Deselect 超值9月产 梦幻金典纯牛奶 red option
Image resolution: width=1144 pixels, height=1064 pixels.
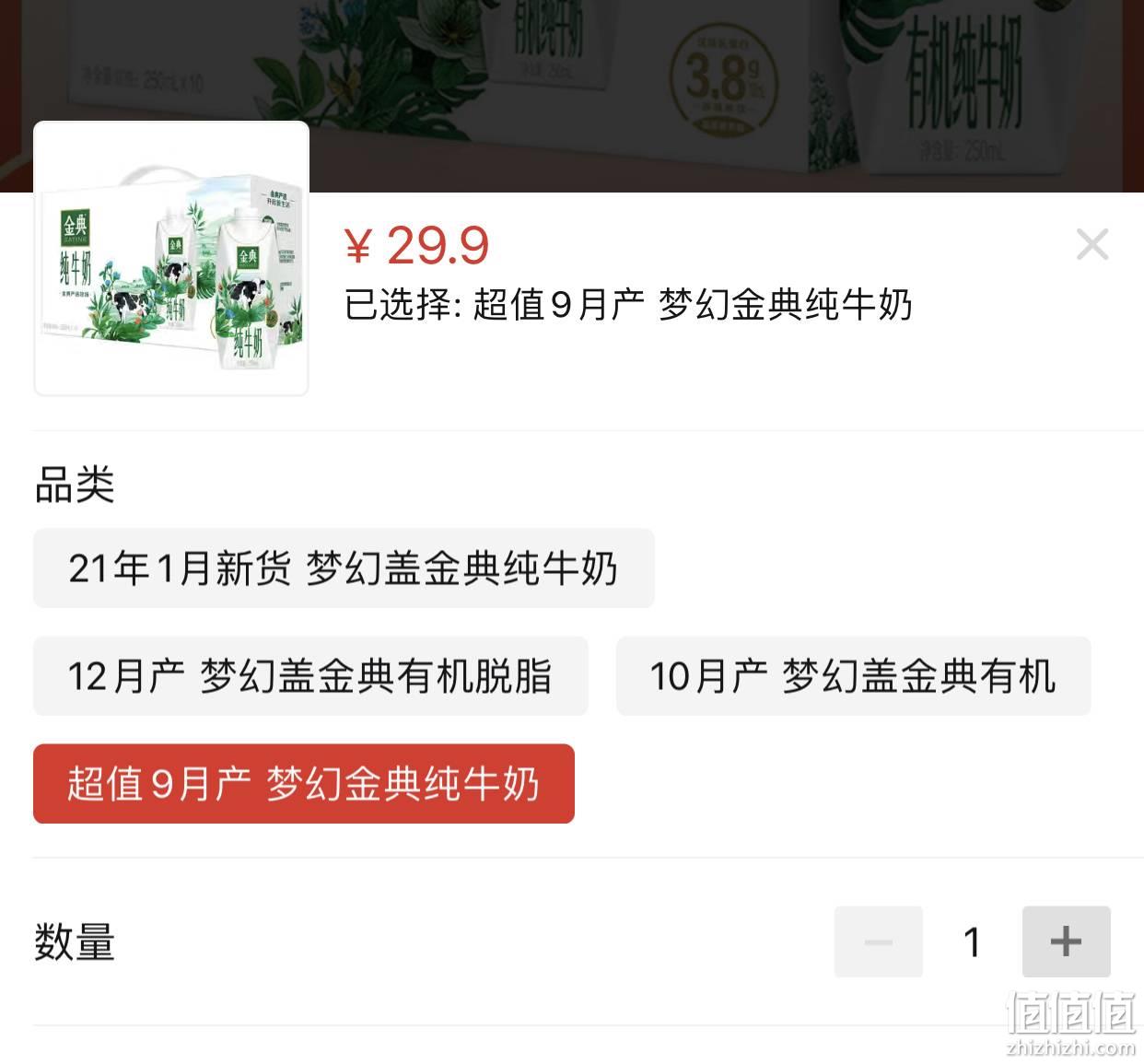click(304, 784)
